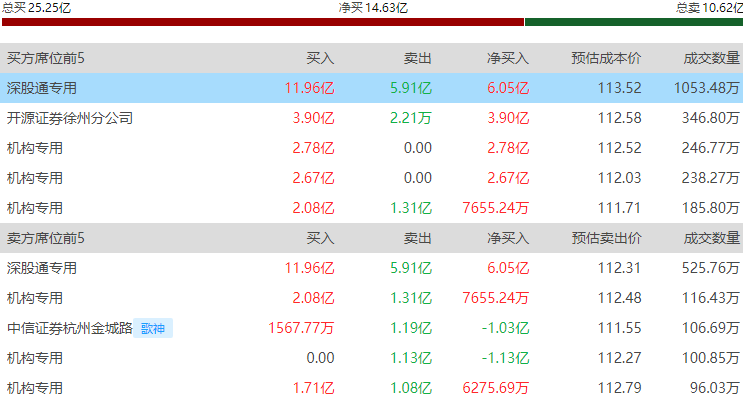Select volume value 96.03万
This screenshot has height=397, width=743.
click(x=715, y=388)
